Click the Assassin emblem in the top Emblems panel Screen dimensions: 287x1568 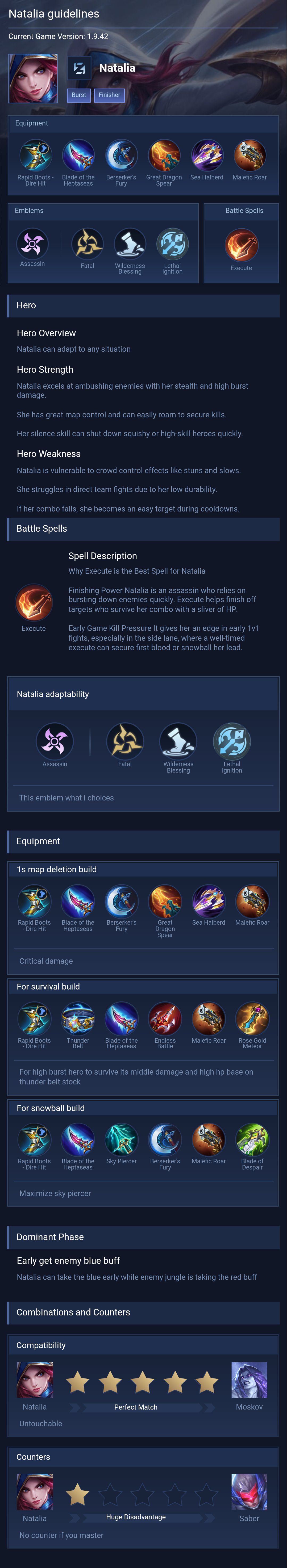(x=32, y=244)
